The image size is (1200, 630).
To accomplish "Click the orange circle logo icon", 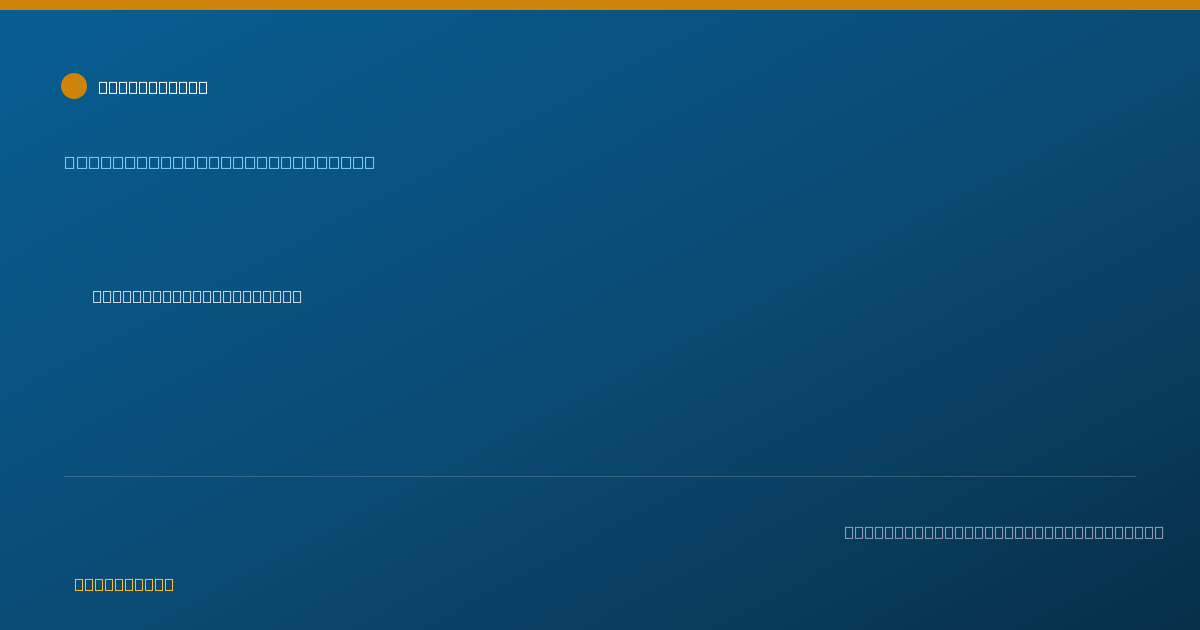I will click(74, 86).
